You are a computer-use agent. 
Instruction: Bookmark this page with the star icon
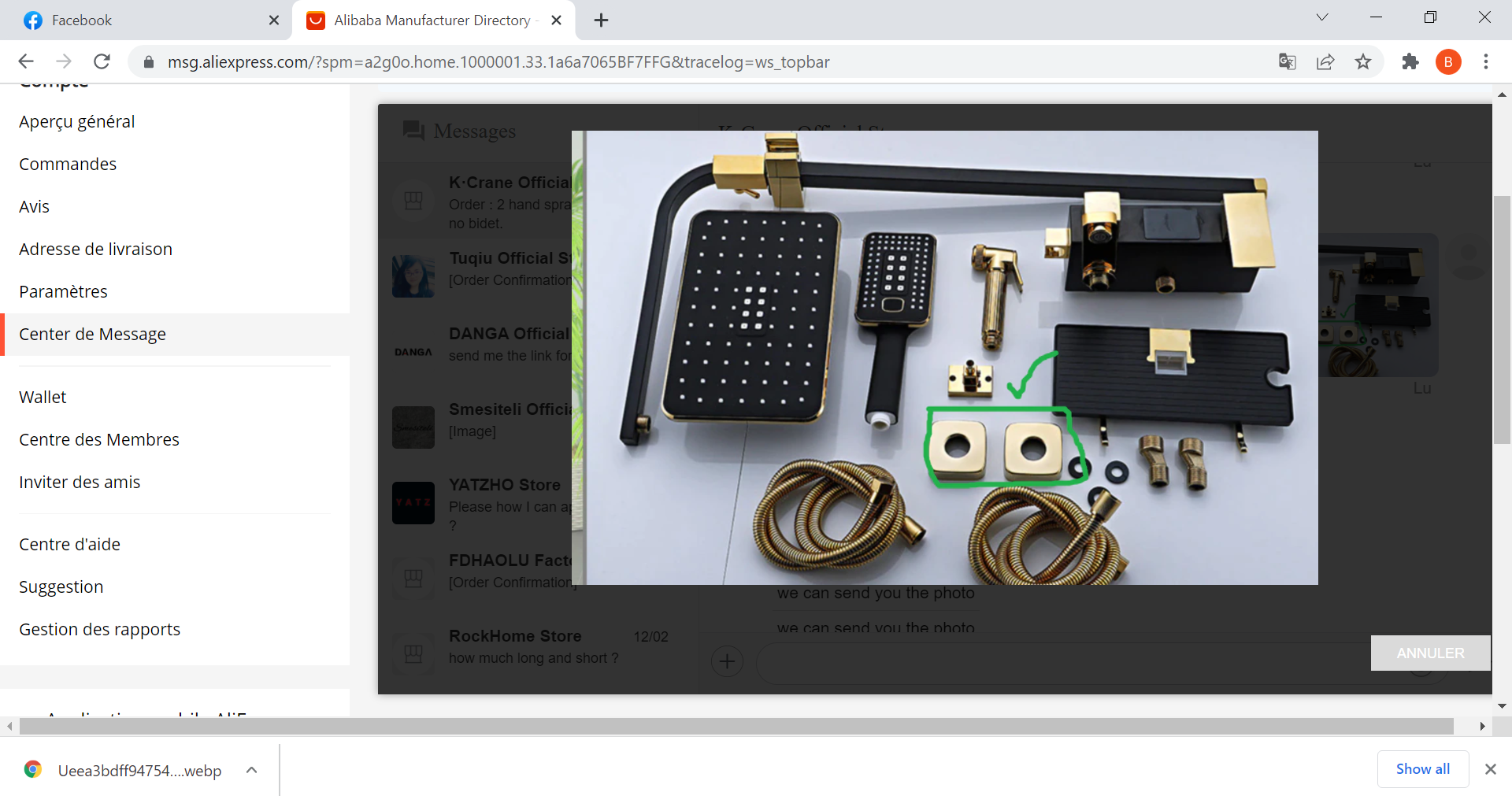click(1363, 61)
